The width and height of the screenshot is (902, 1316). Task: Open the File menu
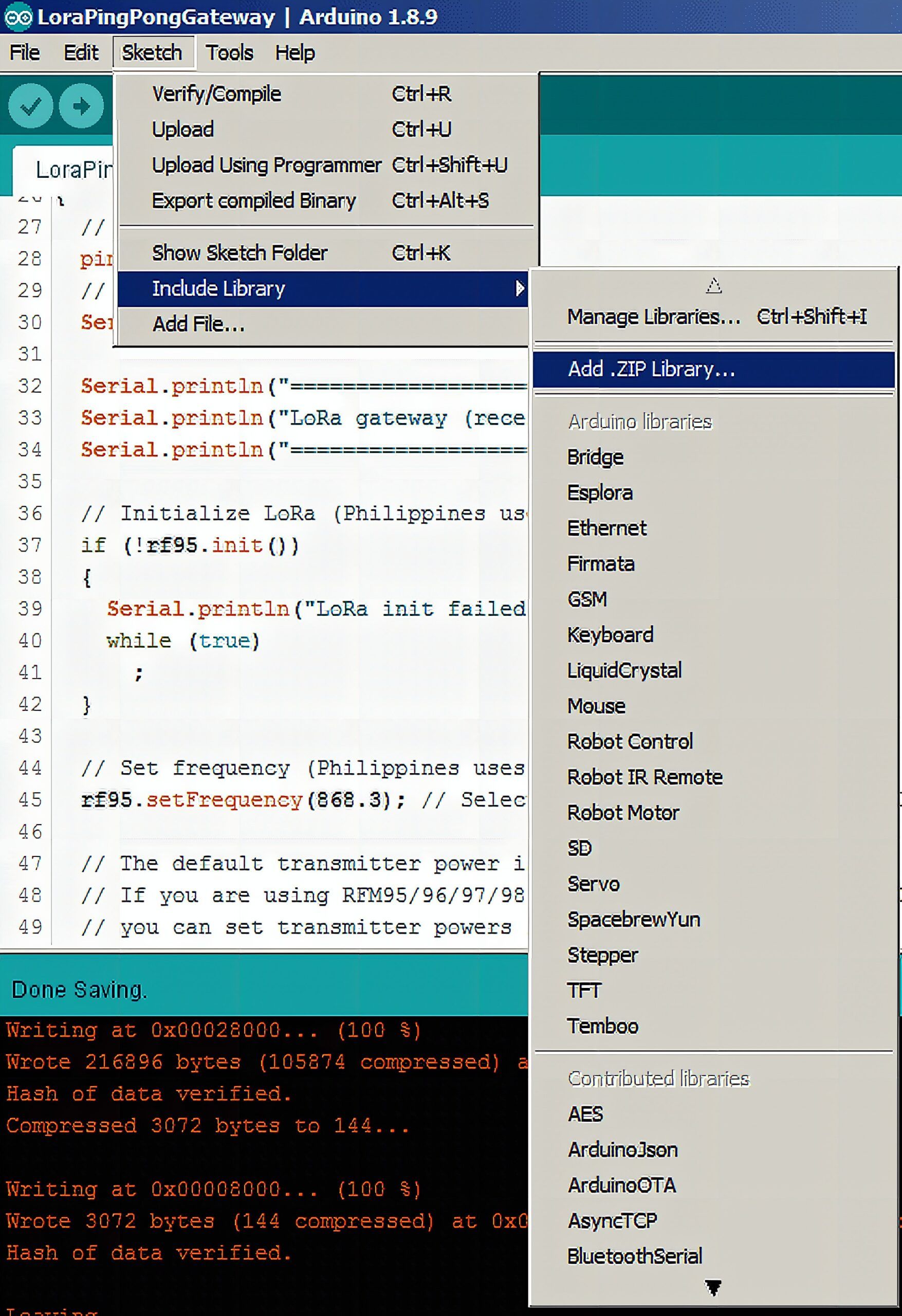25,52
